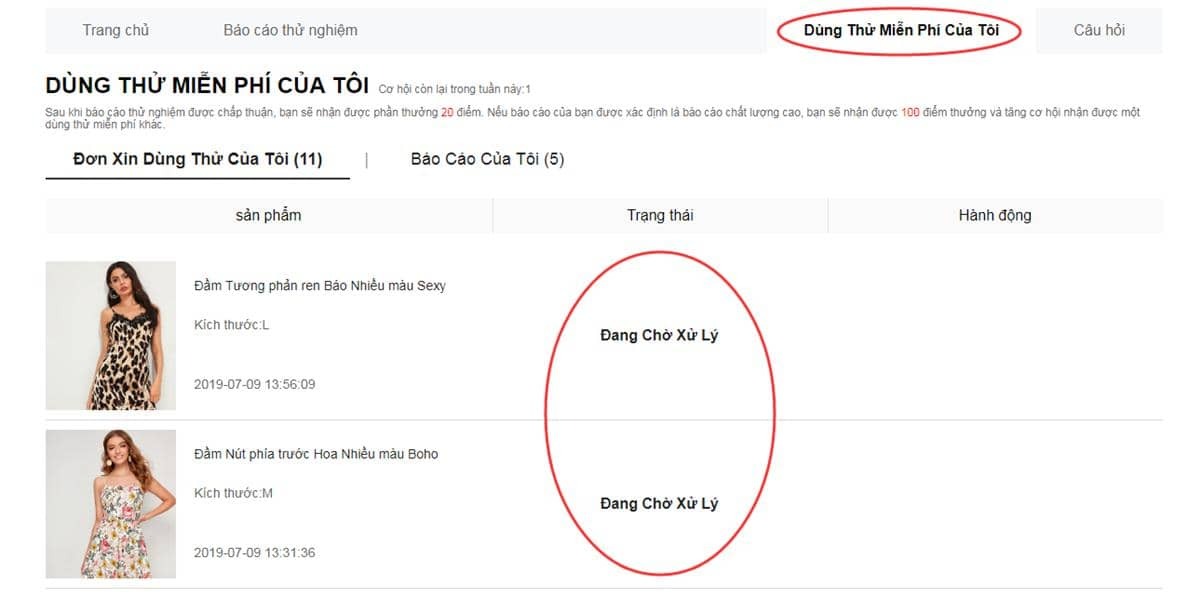Image resolution: width=1200 pixels, height=598 pixels.
Task: Open the leopard print dress thumbnail
Action: 111,336
